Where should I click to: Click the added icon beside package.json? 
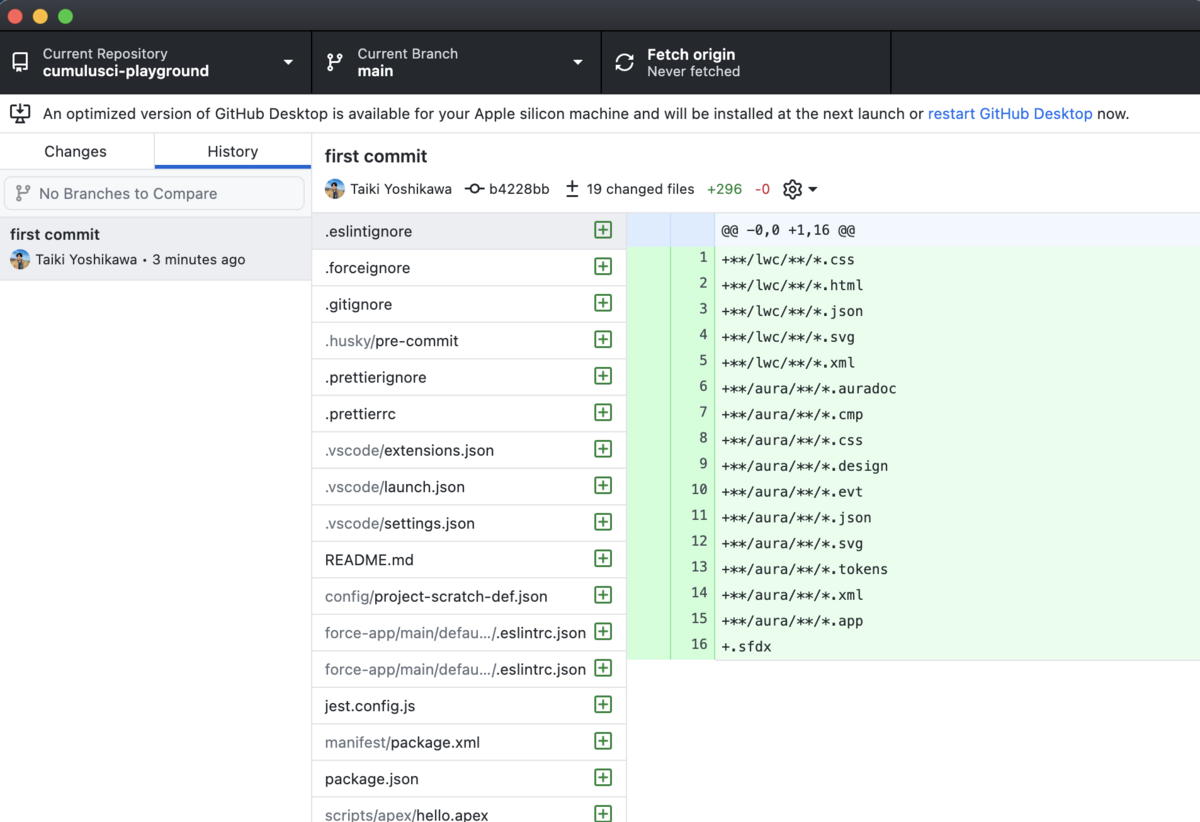[x=603, y=778]
